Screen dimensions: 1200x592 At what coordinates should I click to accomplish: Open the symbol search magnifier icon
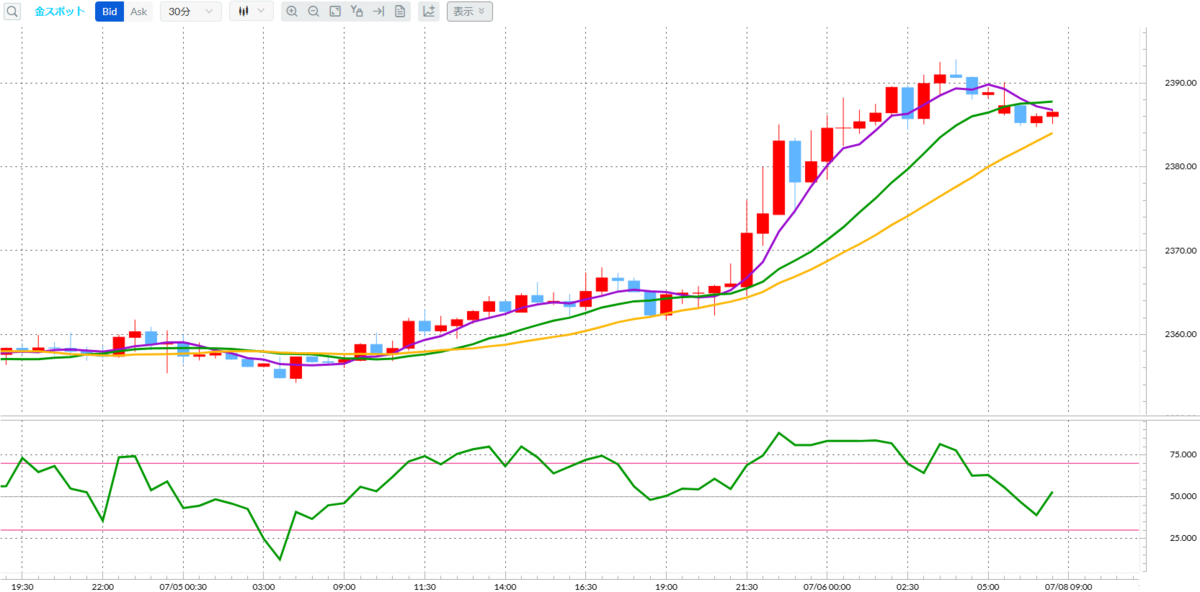13,12
